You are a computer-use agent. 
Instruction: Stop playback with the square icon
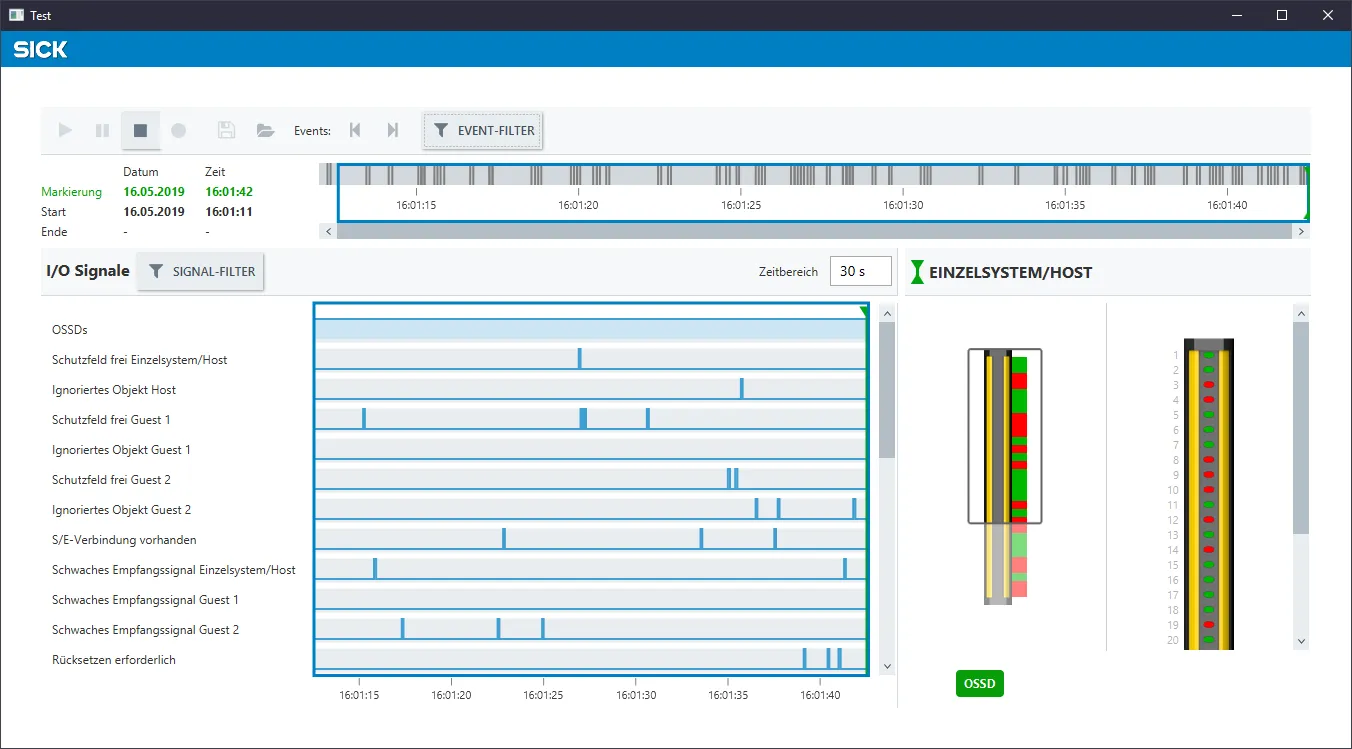coord(140,130)
